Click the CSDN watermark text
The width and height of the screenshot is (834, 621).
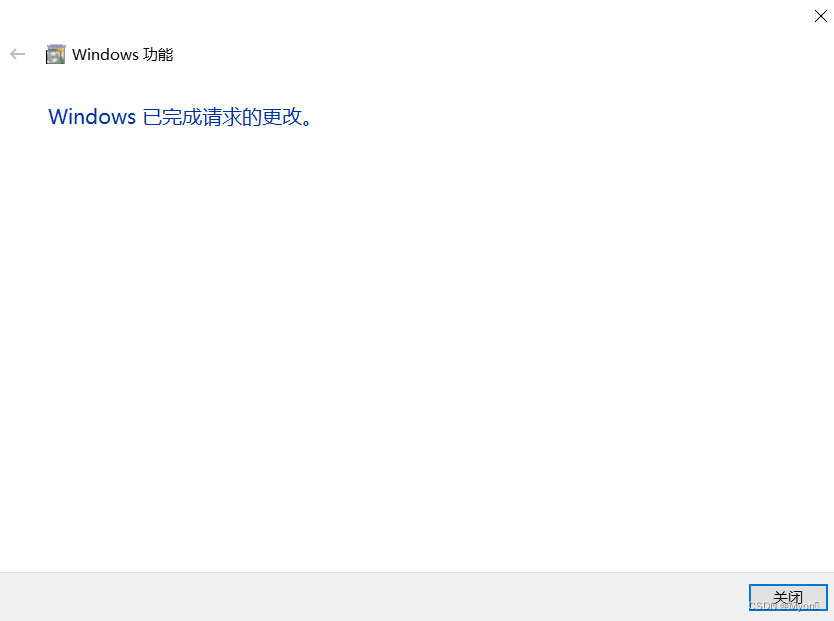click(783, 606)
